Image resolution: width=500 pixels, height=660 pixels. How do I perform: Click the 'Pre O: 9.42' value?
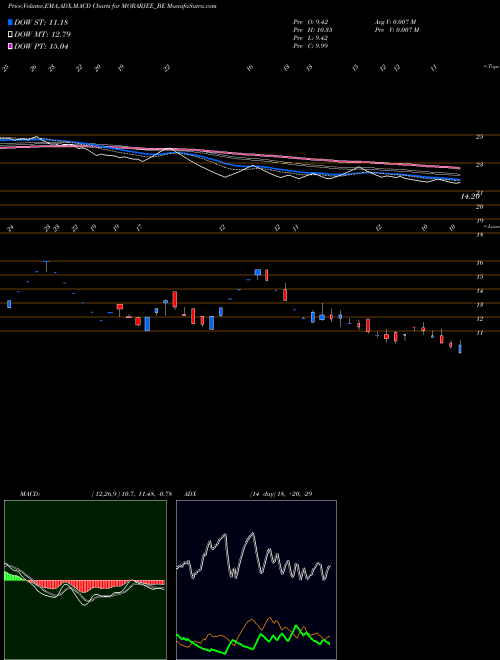click(x=311, y=22)
